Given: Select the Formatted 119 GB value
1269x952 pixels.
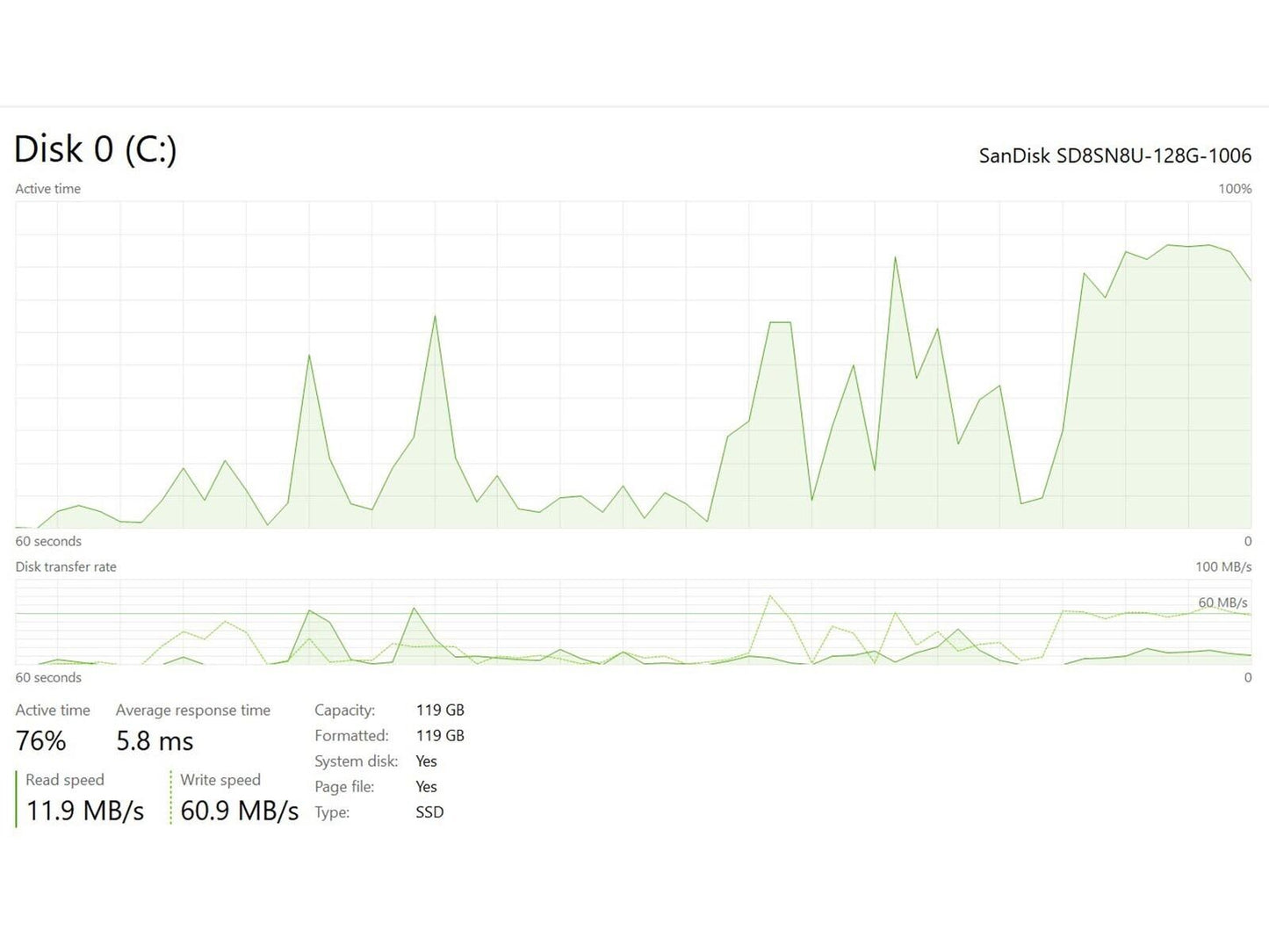Looking at the screenshot, I should click(440, 736).
